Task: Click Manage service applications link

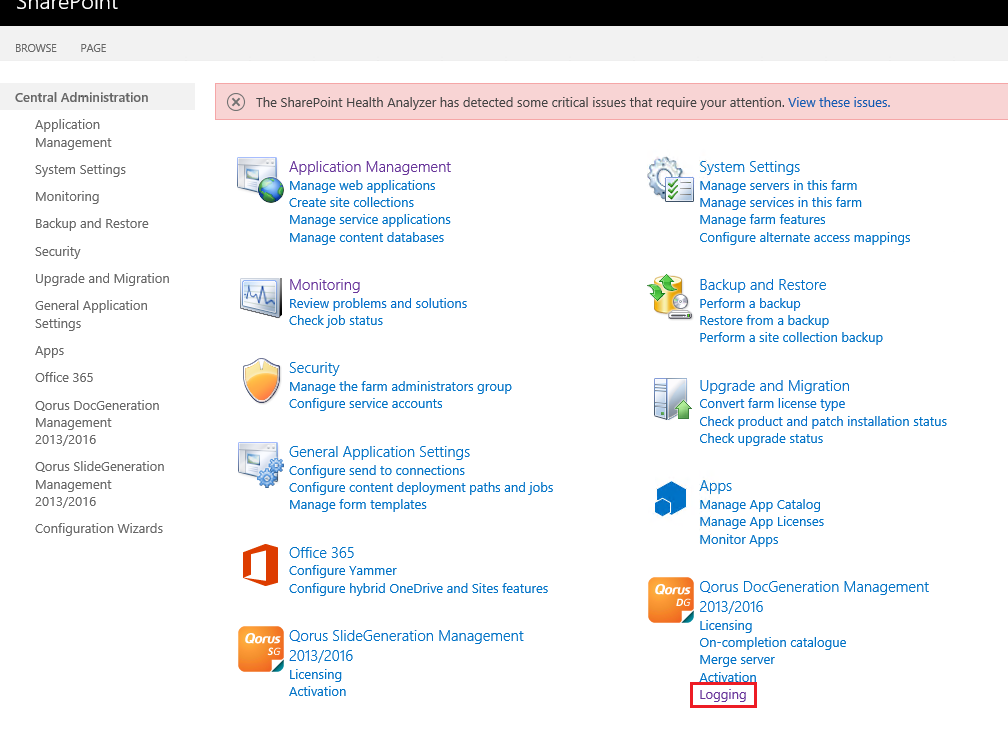Action: click(370, 220)
